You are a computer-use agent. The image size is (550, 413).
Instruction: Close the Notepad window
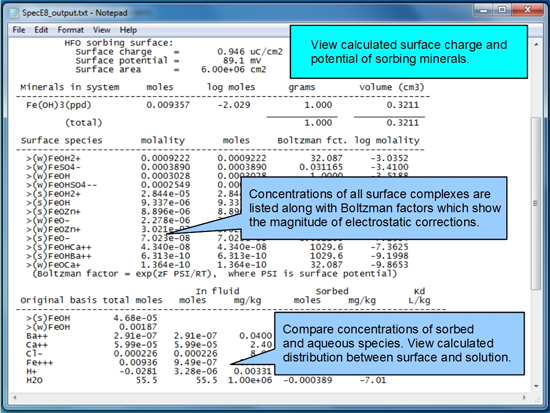[x=527, y=10]
